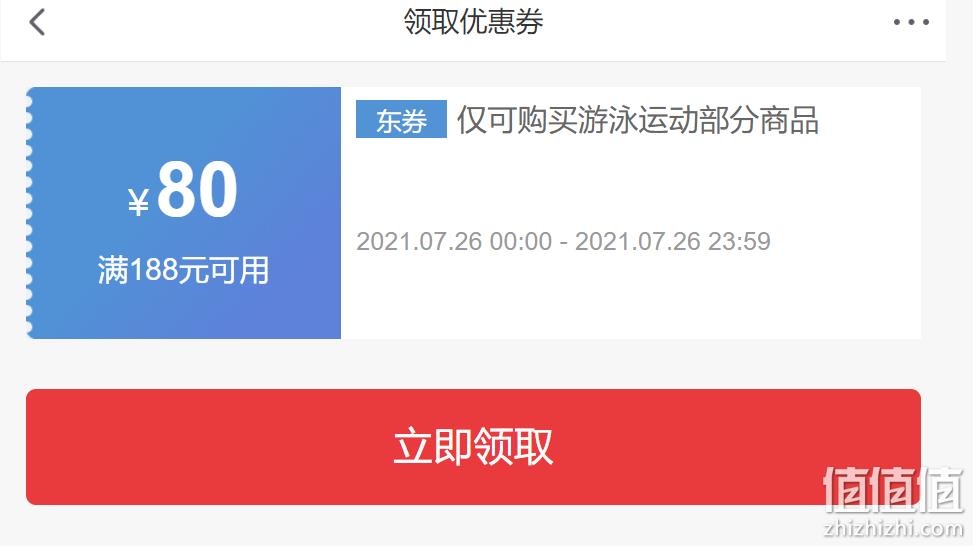The height and width of the screenshot is (546, 973).
Task: Click the ¥ currency symbol on coupon
Action: tap(138, 202)
